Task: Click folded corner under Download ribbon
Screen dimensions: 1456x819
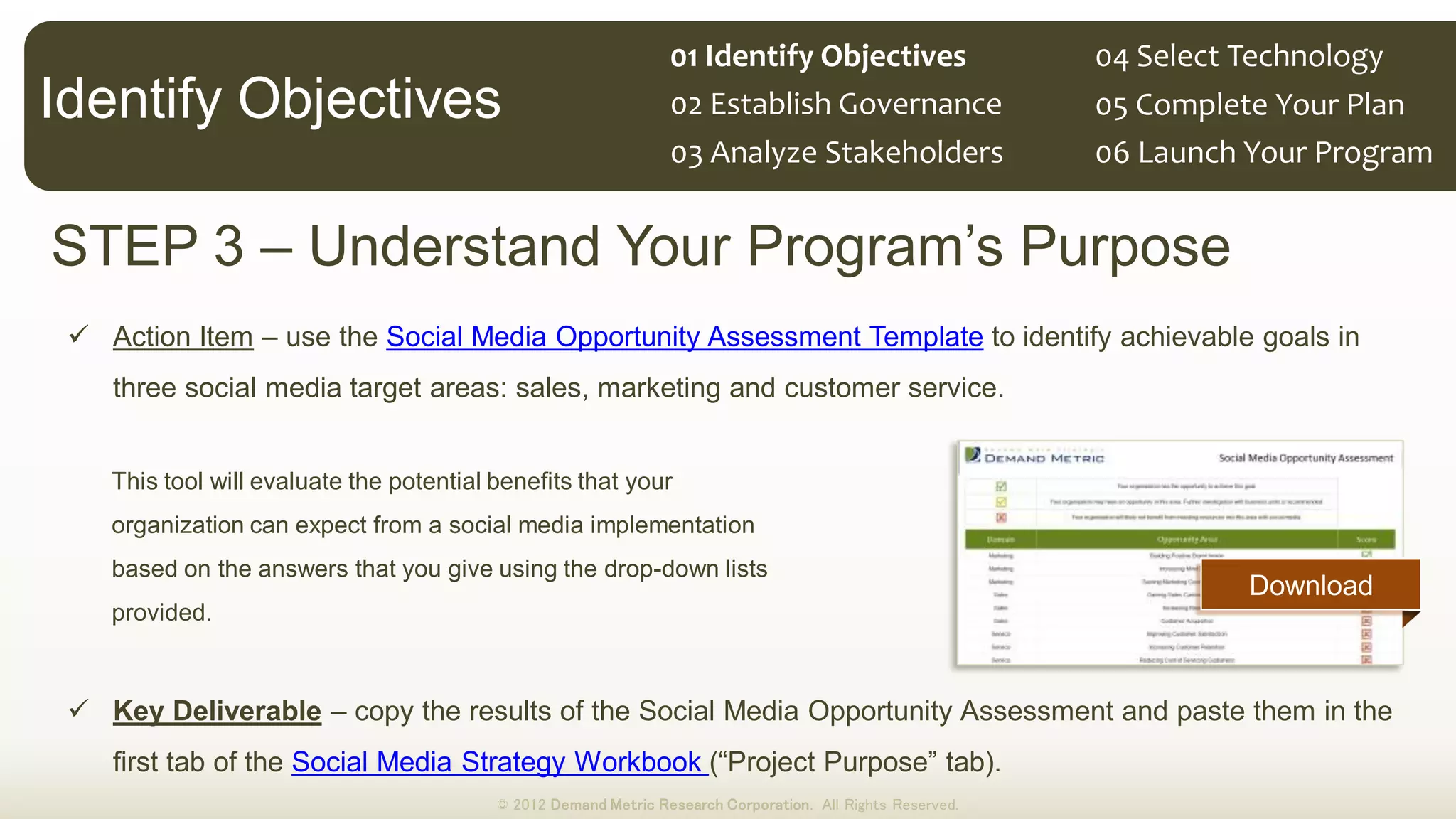Action: [1409, 617]
